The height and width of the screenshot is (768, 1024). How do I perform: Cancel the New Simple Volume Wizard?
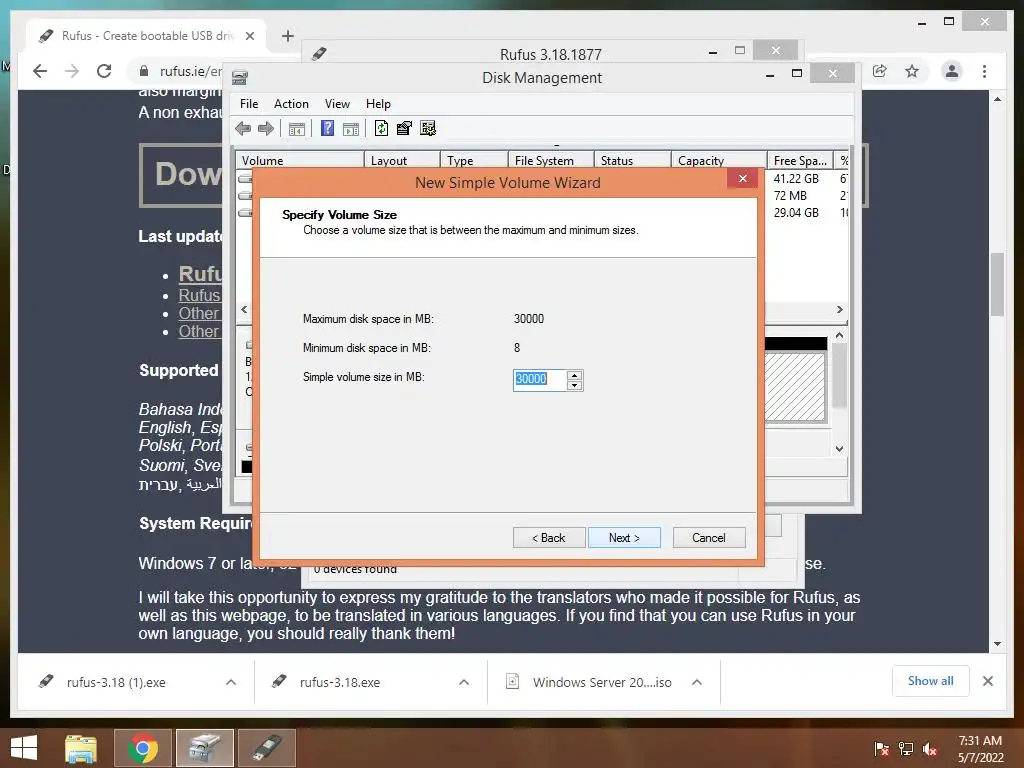pyautogui.click(x=709, y=537)
